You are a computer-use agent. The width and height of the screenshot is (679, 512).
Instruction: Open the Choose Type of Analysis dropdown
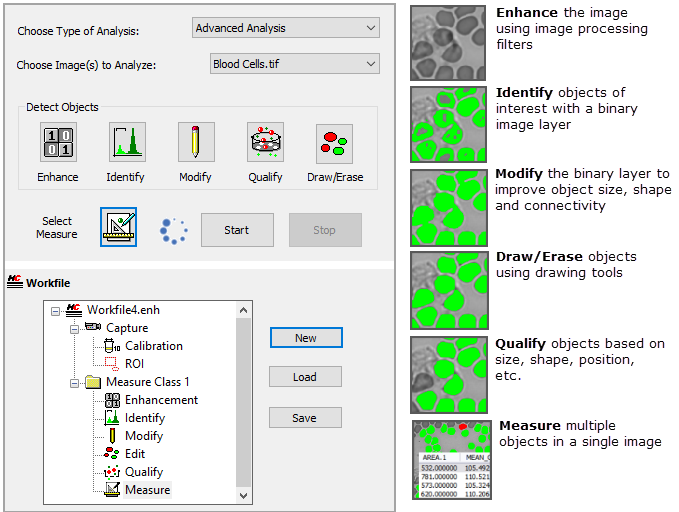[x=285, y=28]
